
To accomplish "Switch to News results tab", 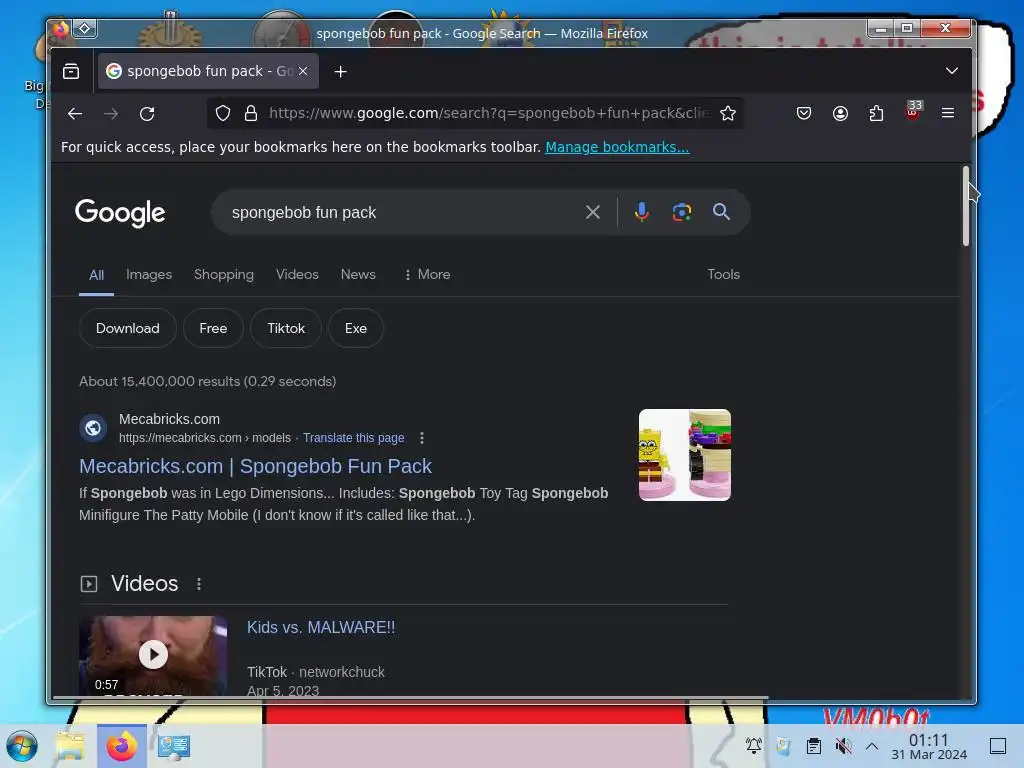I will pyautogui.click(x=358, y=274).
